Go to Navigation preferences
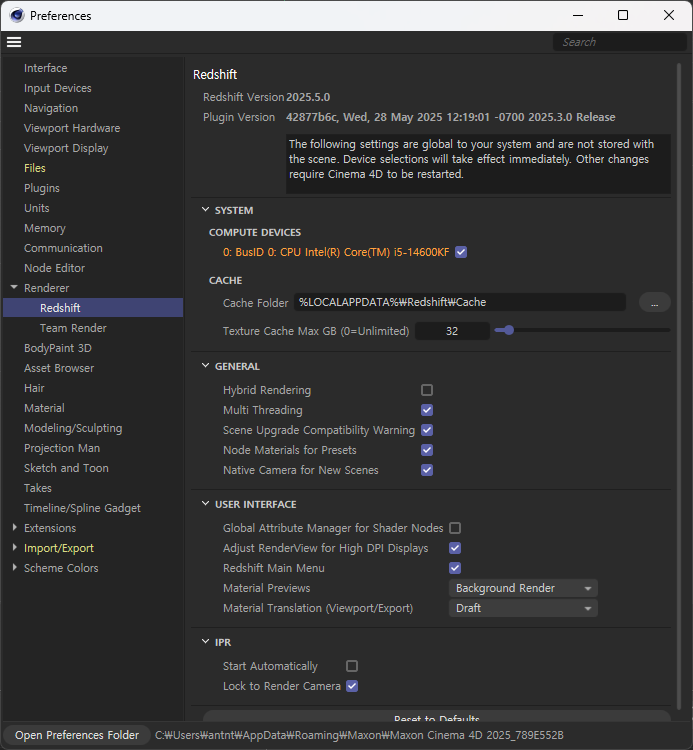 pos(51,109)
